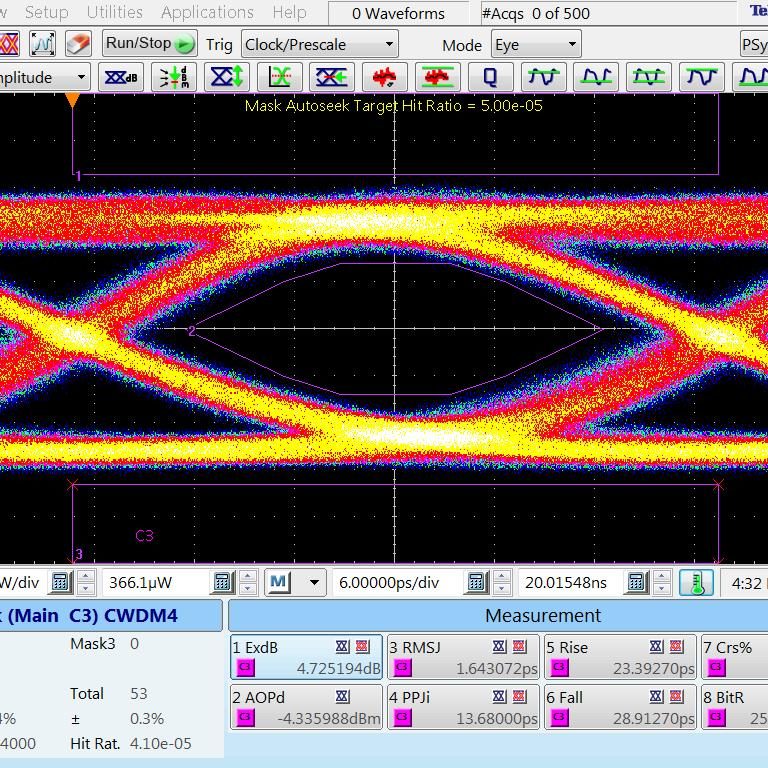
Task: Toggle the blue eye icon in 3 RMSJ cell
Action: click(x=500, y=647)
